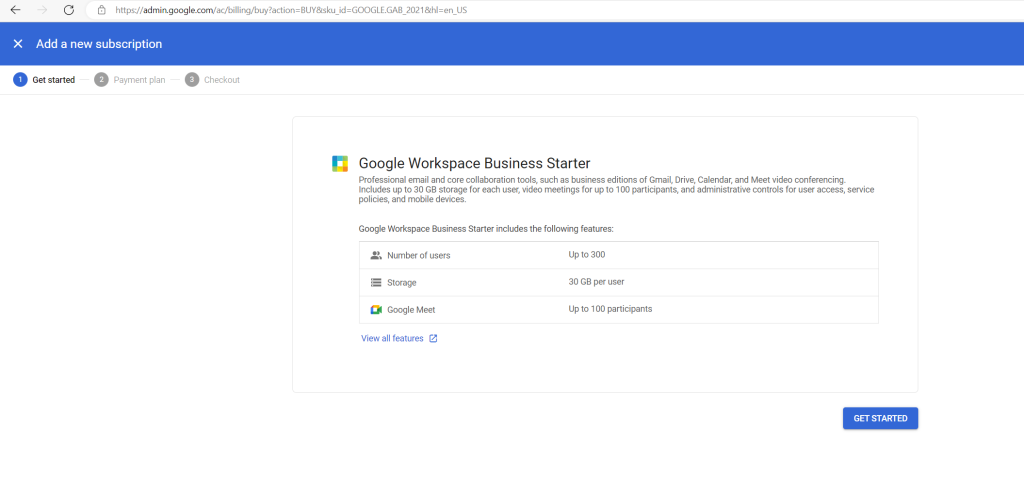Image resolution: width=1024 pixels, height=498 pixels.
Task: Click the 'Google Meet' row label
Action: click(x=411, y=310)
